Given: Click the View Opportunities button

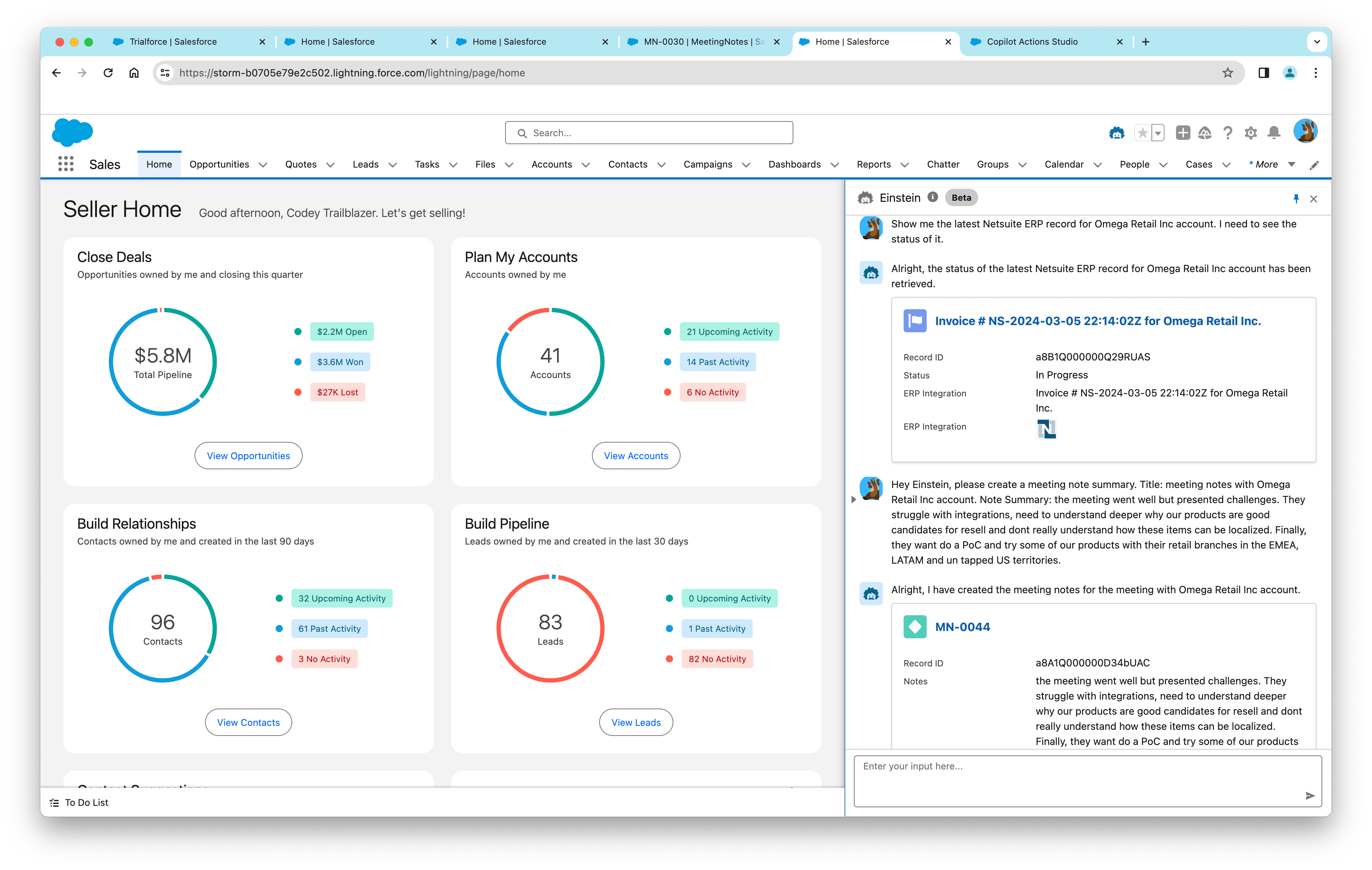Looking at the screenshot, I should click(248, 456).
